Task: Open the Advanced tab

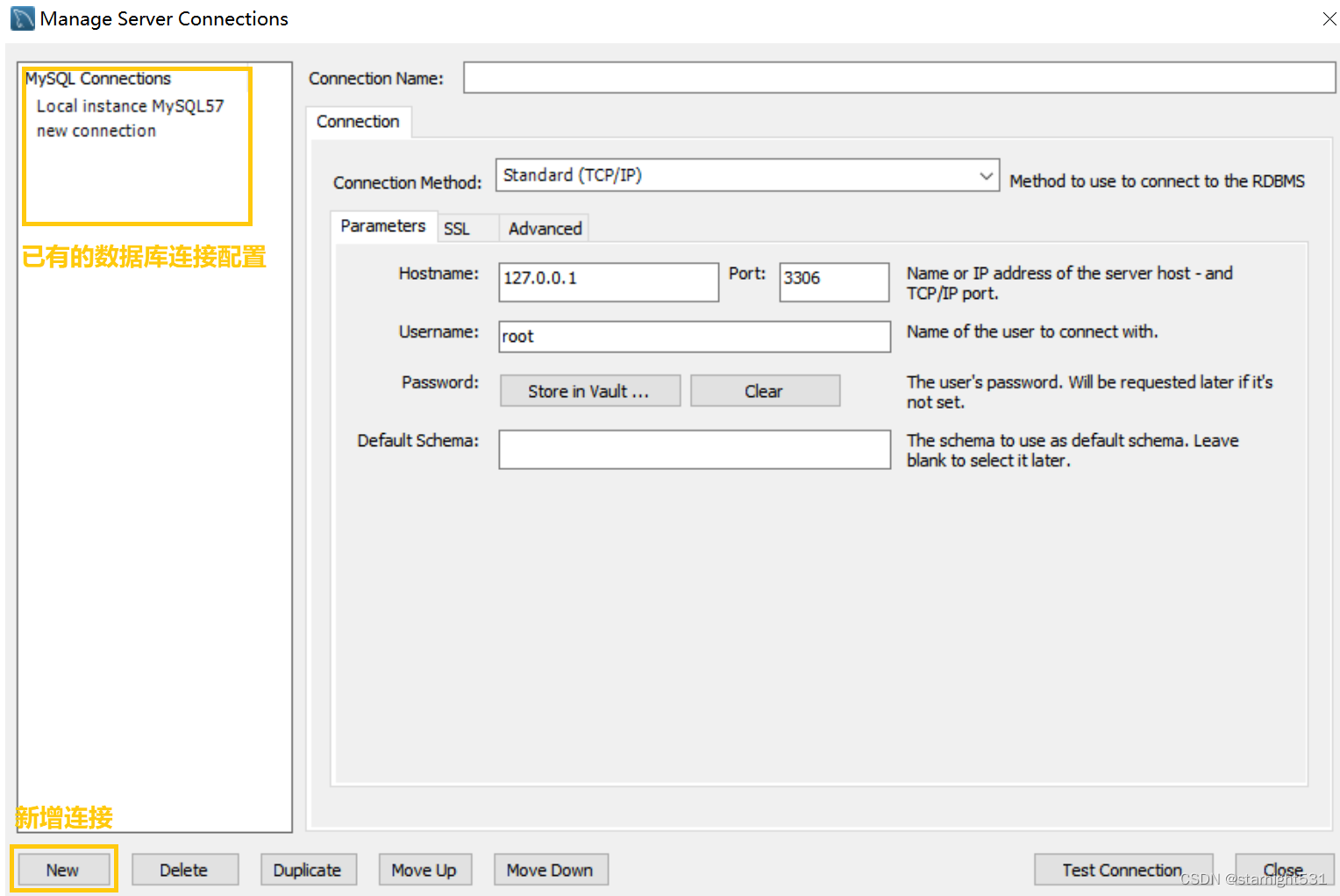Action: (x=545, y=229)
